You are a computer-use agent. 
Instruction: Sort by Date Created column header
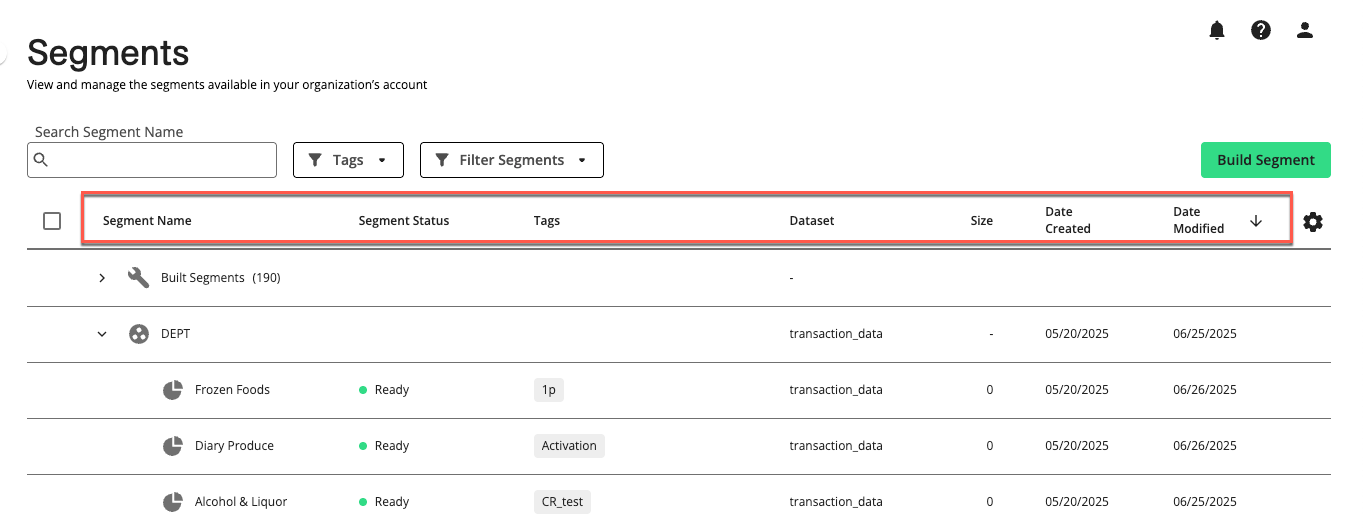pyautogui.click(x=1068, y=220)
